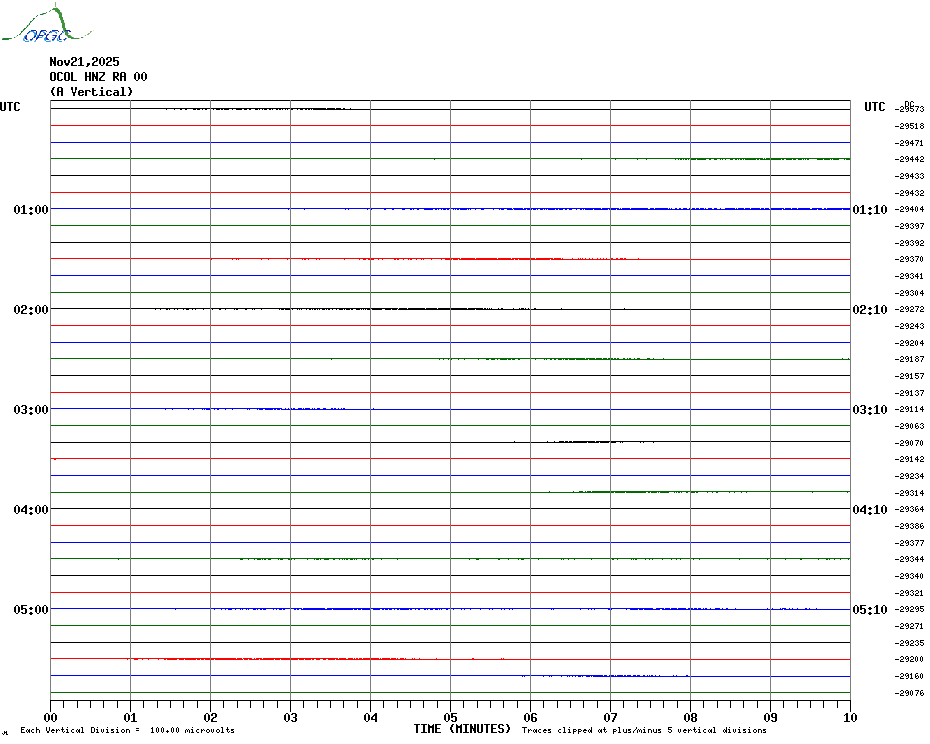The width and height of the screenshot is (930, 744).
Task: Select the 05:10 time label on right
Action: (x=869, y=610)
